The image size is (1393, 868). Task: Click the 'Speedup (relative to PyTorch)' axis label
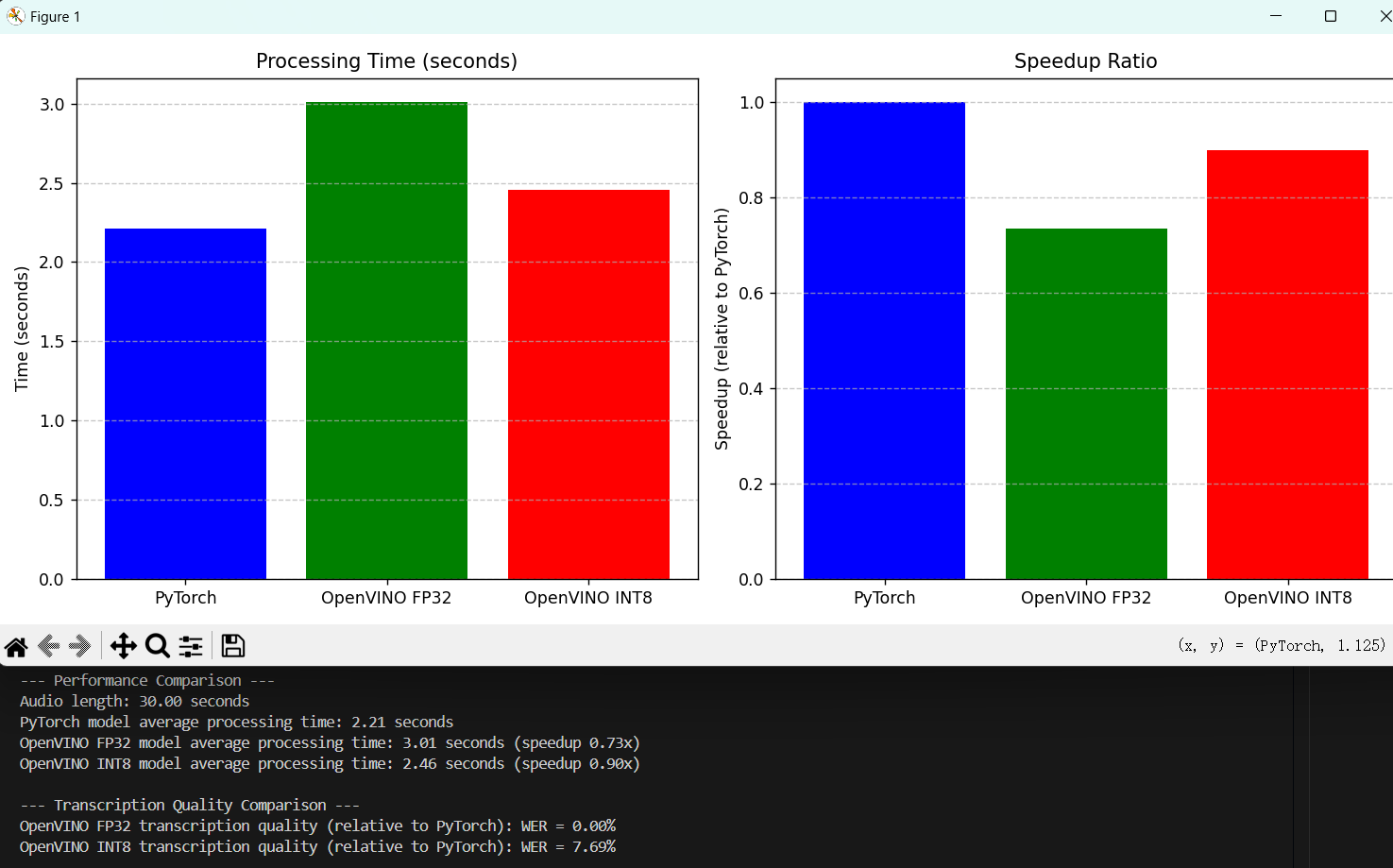[722, 329]
